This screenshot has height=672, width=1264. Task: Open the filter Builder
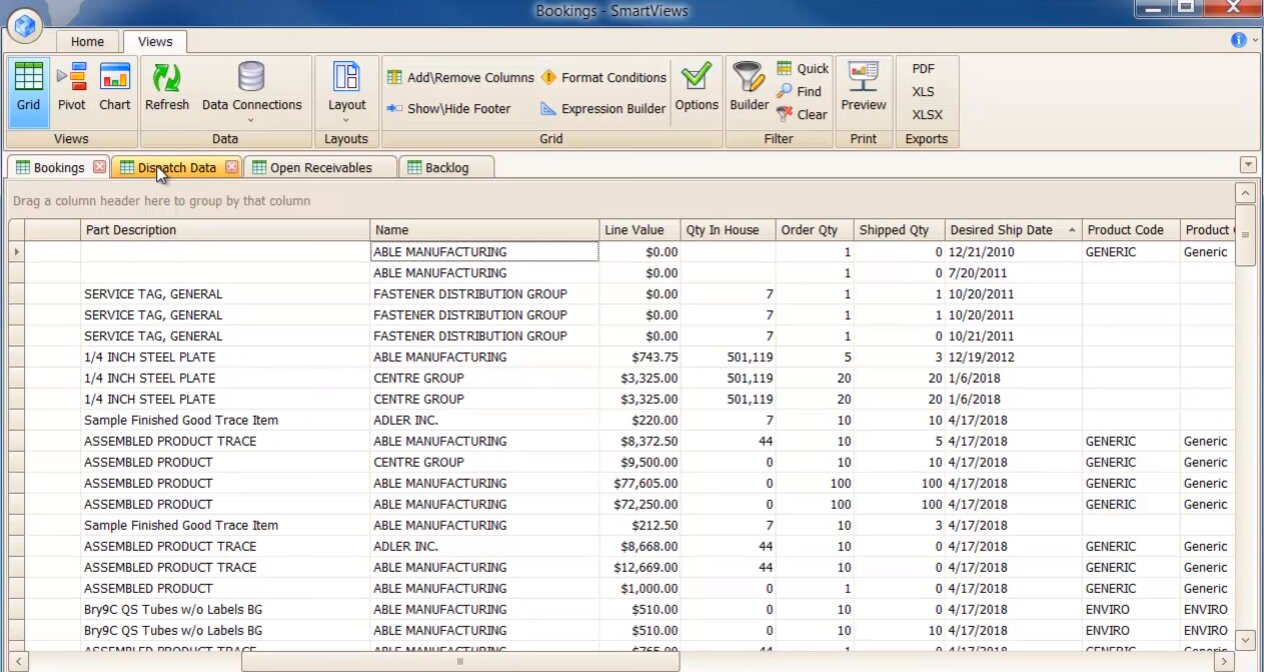[748, 87]
